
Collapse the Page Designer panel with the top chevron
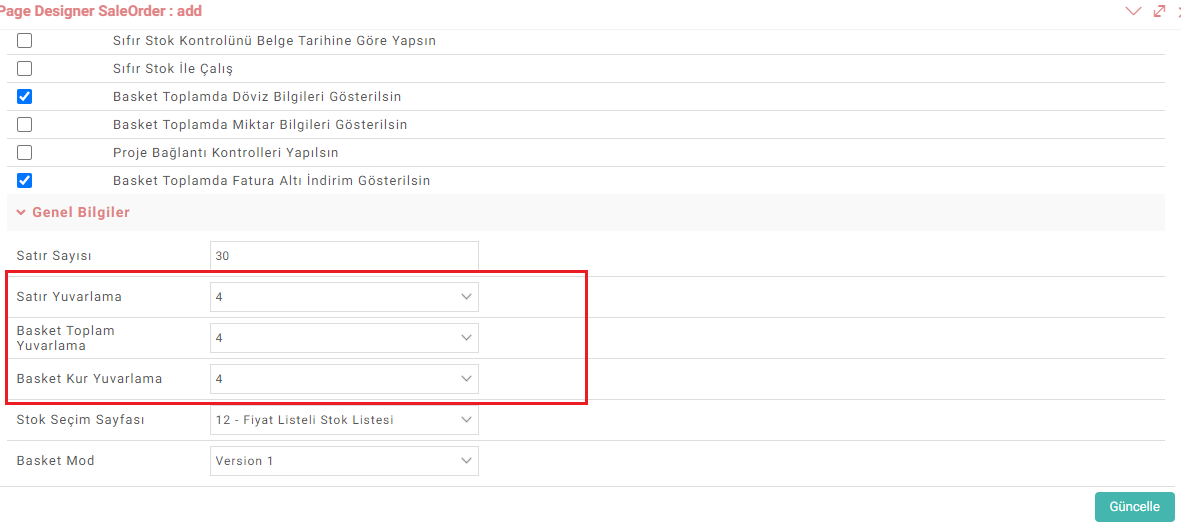pos(1133,11)
